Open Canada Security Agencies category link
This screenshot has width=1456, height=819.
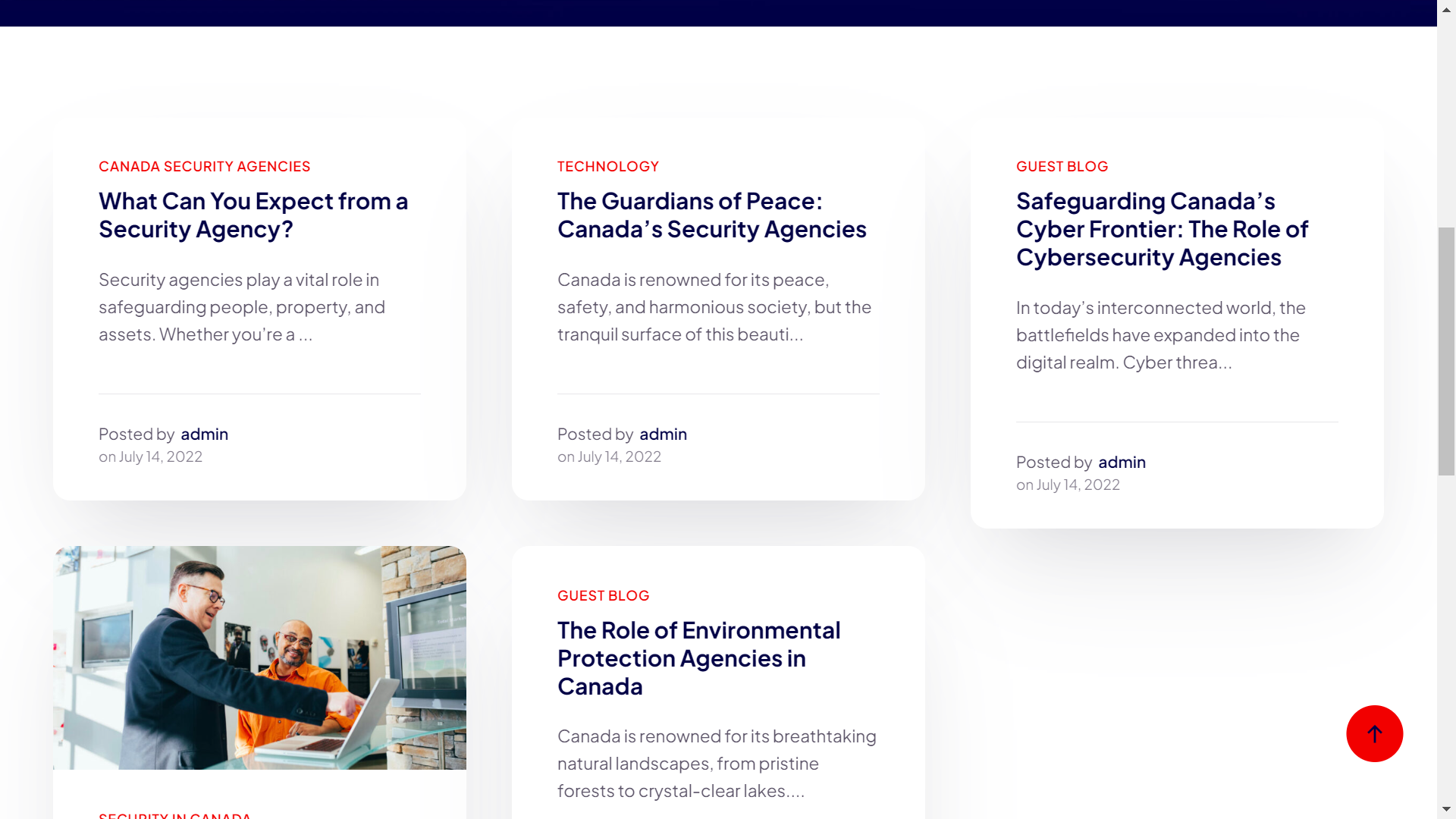[204, 166]
